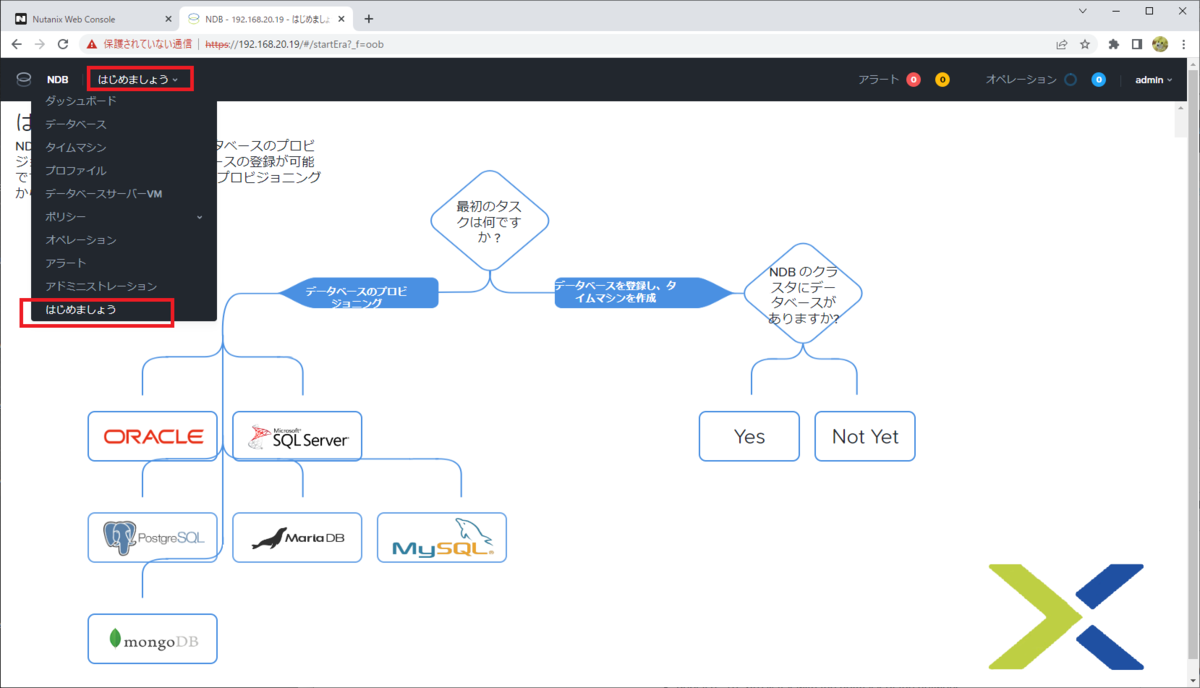The width and height of the screenshot is (1200, 688).
Task: Click the アラート label in header
Action: 879,80
